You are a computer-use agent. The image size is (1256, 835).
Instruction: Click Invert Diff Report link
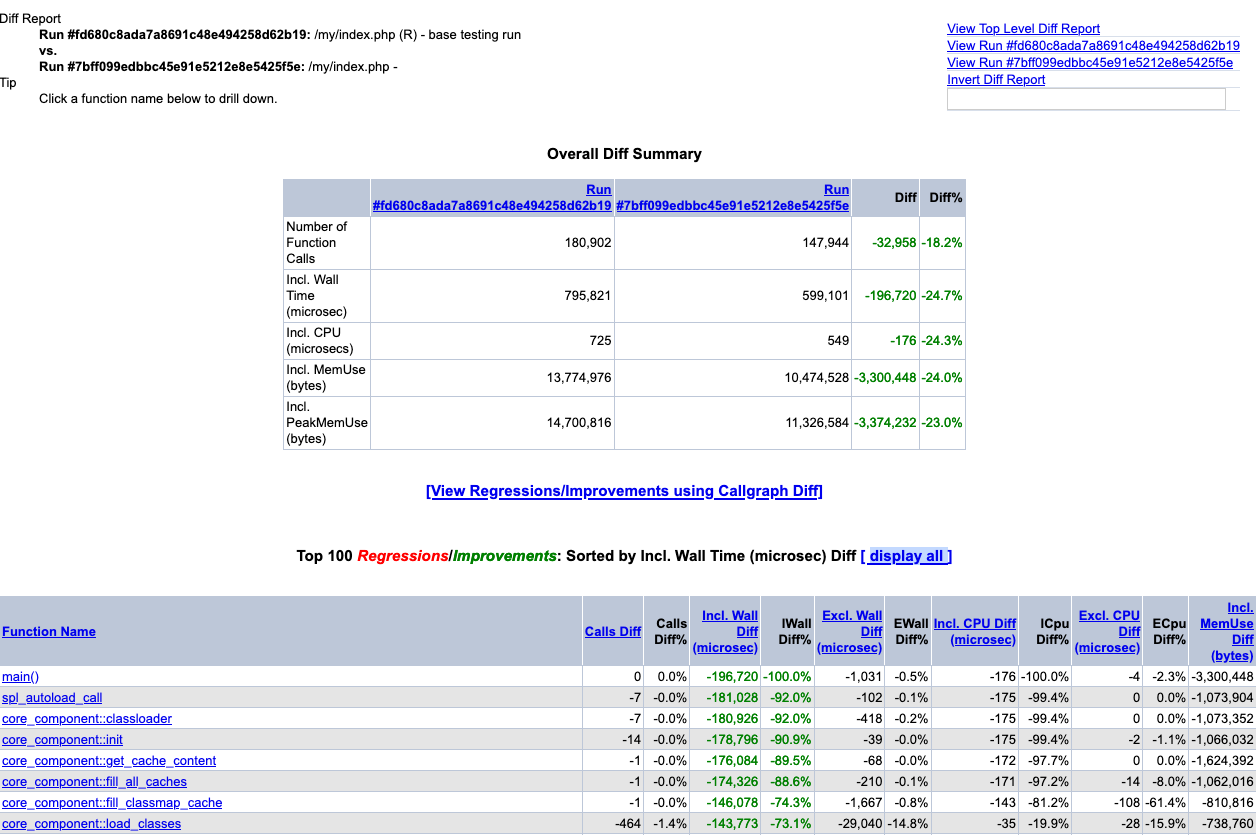coord(996,80)
